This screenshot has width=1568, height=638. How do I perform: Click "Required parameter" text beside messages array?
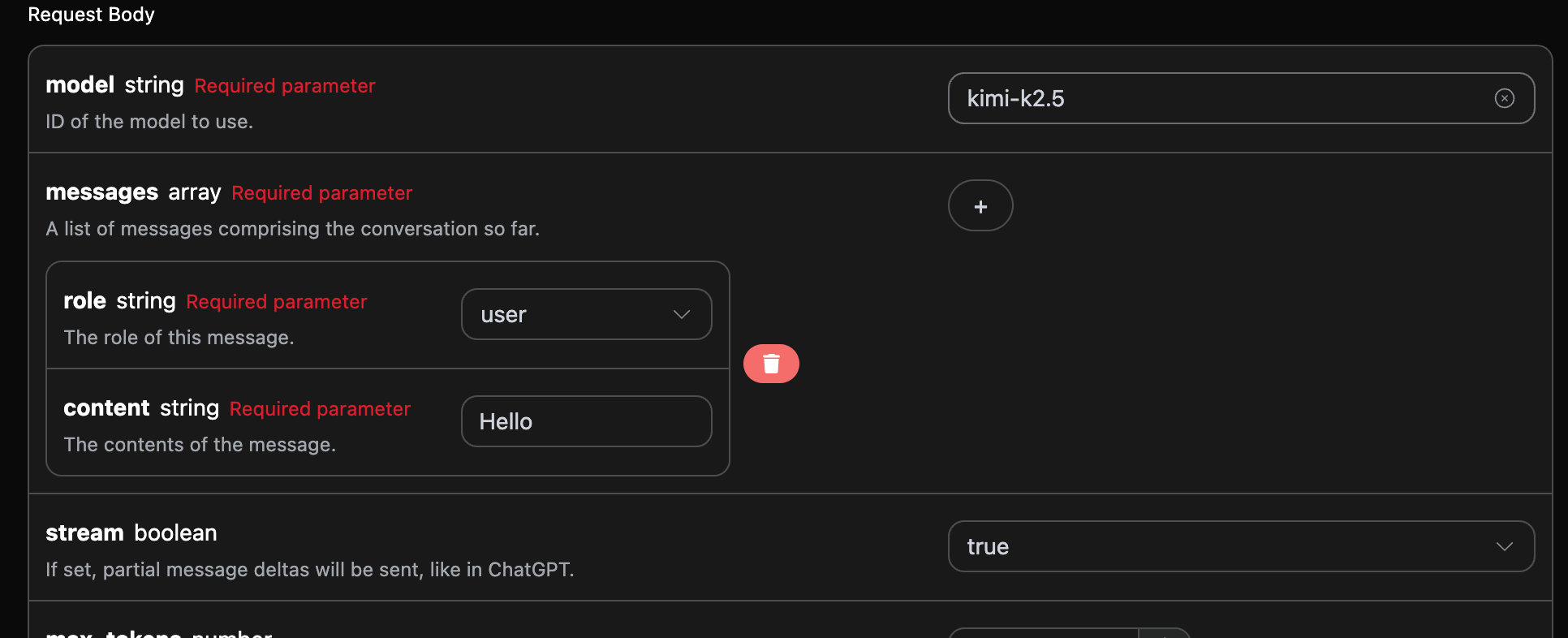(x=321, y=193)
